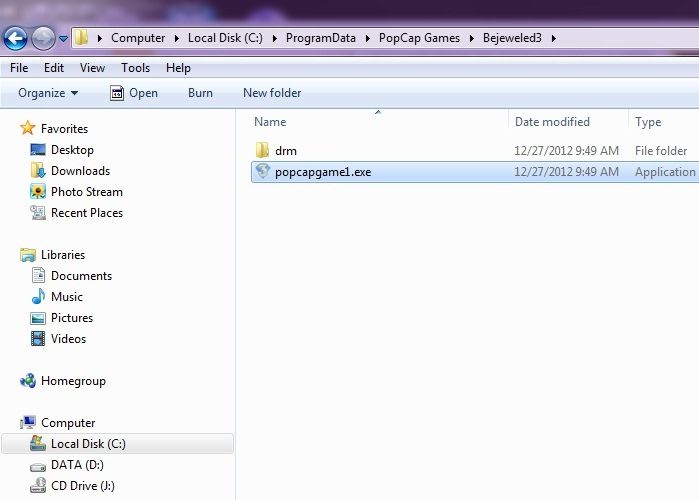Select the popcapgame1.exe file name

[x=323, y=172]
